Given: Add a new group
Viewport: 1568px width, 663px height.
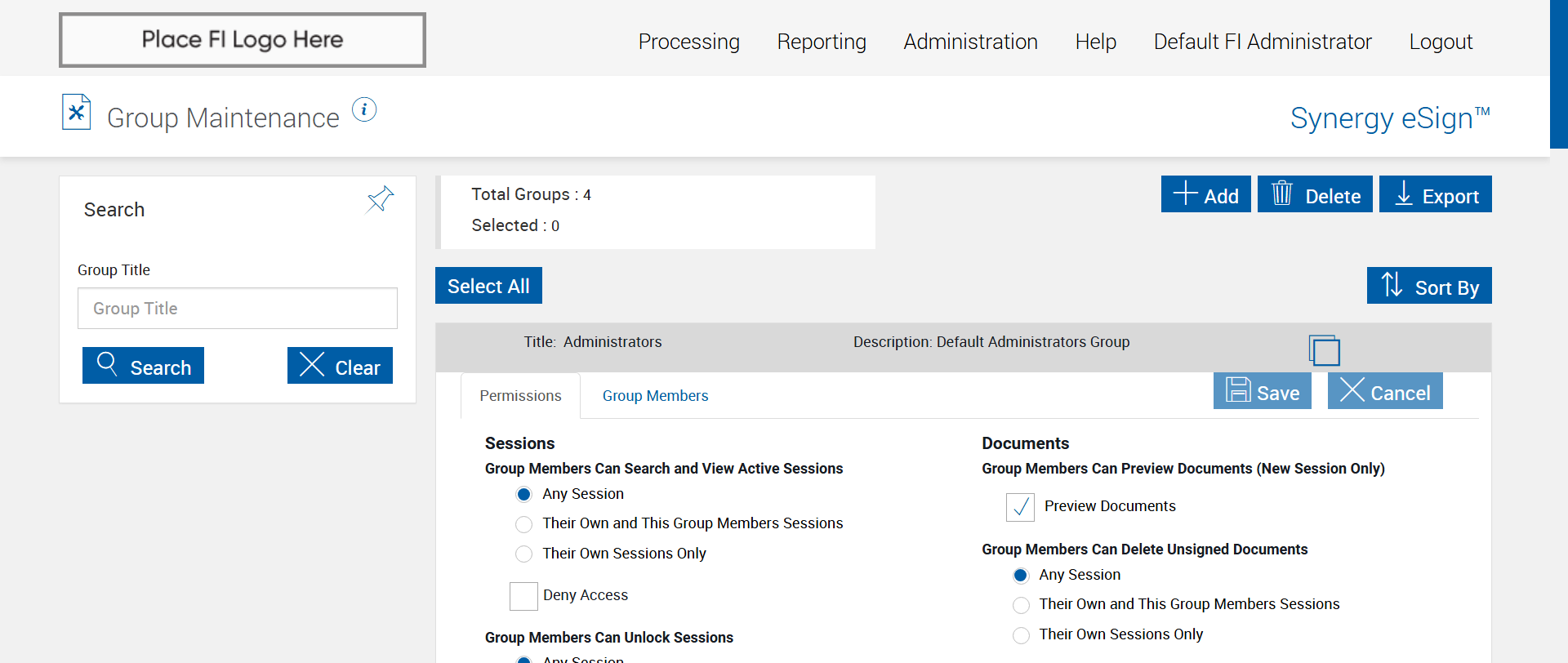Looking at the screenshot, I should point(1205,194).
